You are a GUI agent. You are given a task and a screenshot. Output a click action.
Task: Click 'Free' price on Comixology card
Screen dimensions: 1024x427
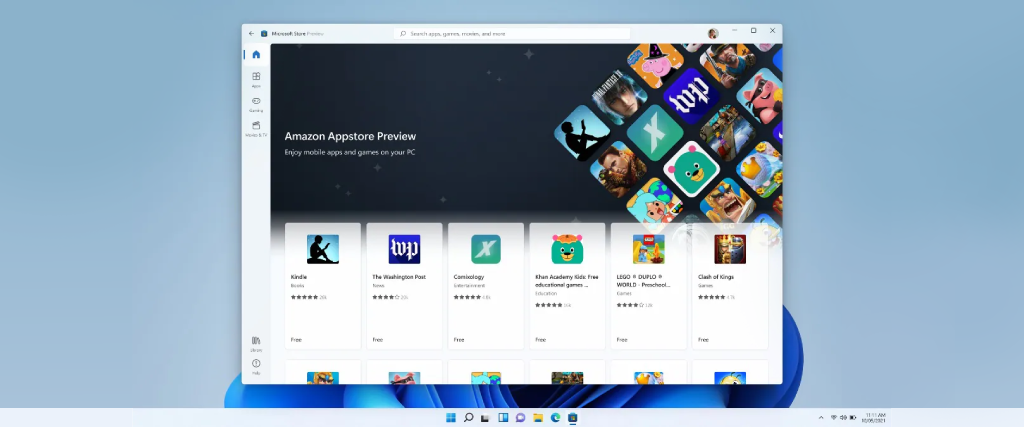[x=459, y=340]
